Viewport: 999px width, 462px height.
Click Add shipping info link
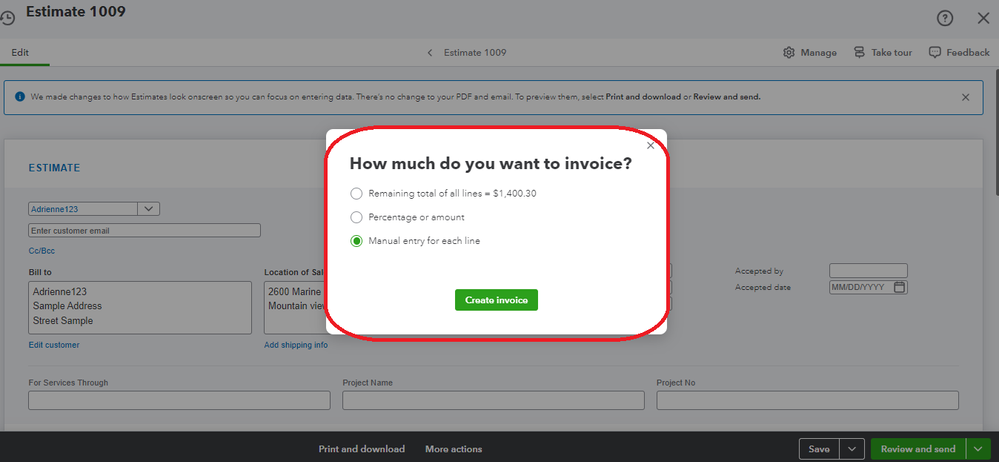click(x=296, y=345)
